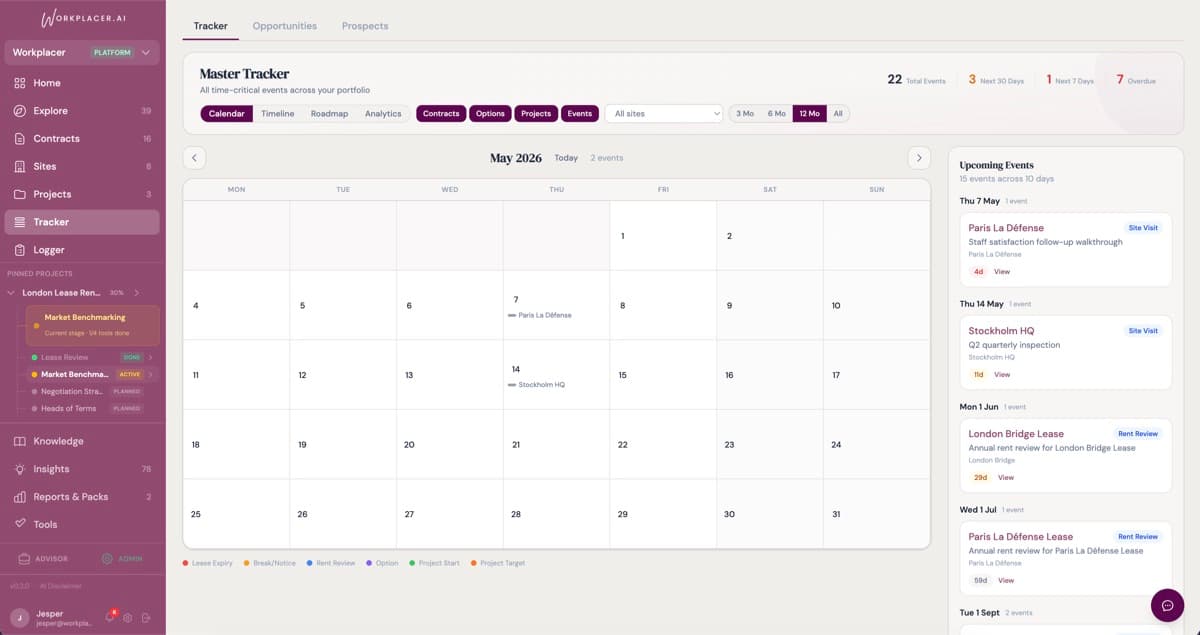The height and width of the screenshot is (635, 1200).
Task: Switch to Roadmap view
Action: coord(329,114)
